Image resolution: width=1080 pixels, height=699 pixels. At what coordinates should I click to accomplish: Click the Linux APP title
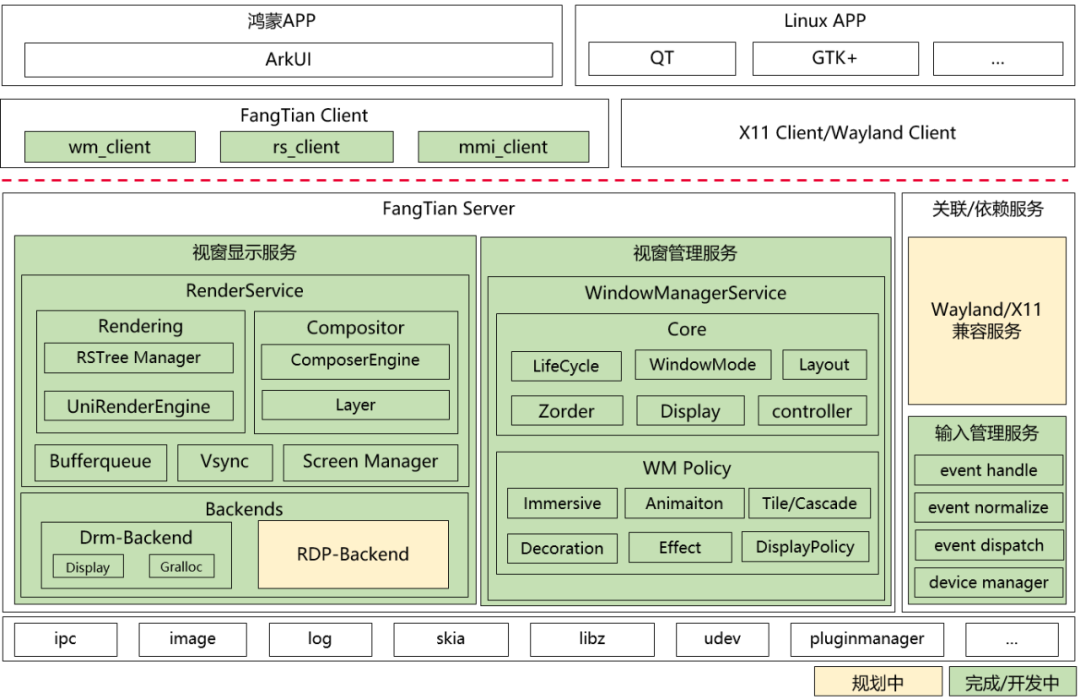point(825,21)
